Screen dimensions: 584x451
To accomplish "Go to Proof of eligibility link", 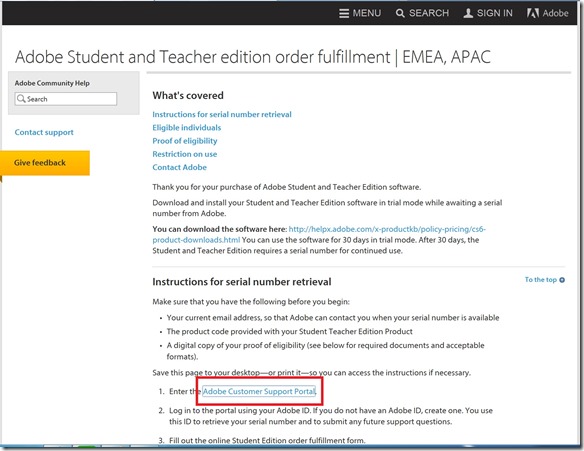I will pyautogui.click(x=185, y=141).
